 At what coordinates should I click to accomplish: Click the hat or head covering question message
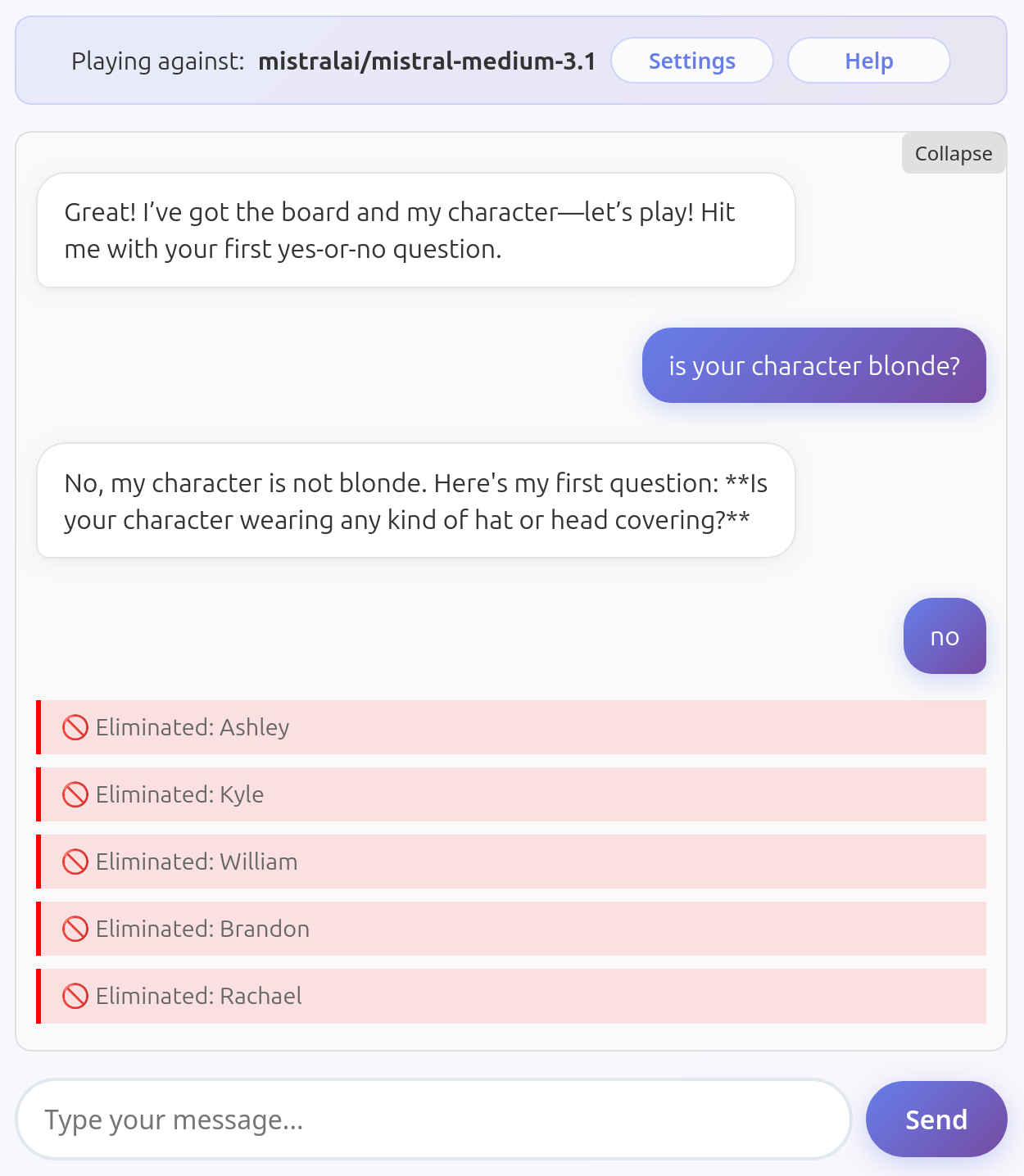[416, 500]
